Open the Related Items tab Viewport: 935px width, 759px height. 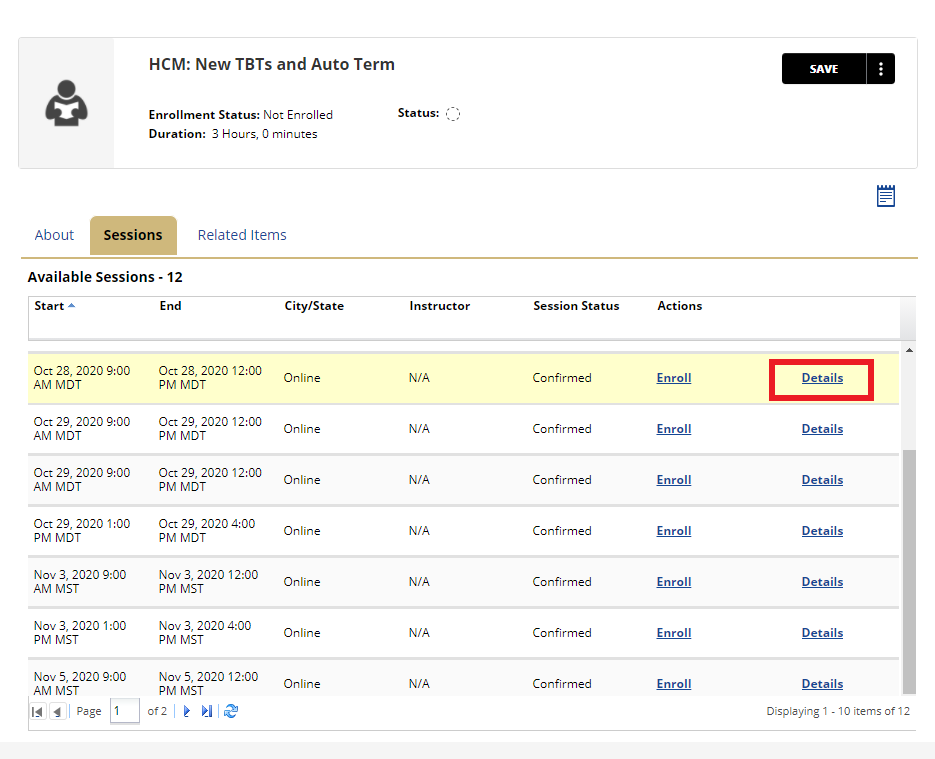[x=242, y=235]
